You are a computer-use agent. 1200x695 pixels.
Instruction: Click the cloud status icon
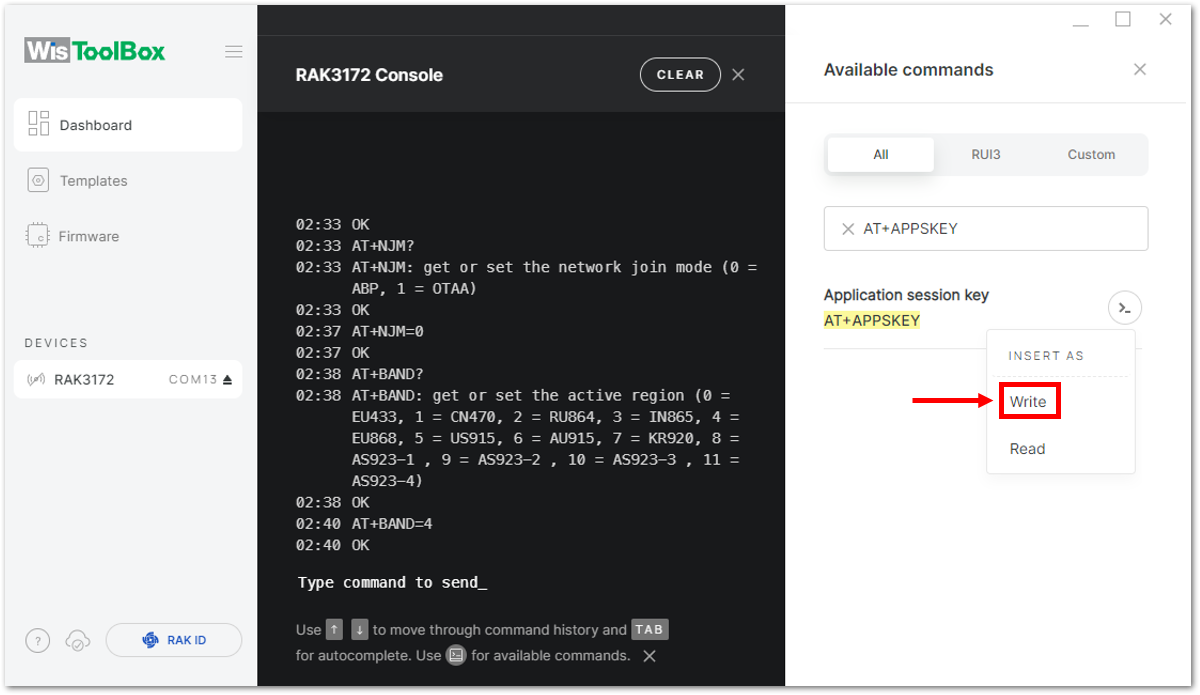point(77,641)
